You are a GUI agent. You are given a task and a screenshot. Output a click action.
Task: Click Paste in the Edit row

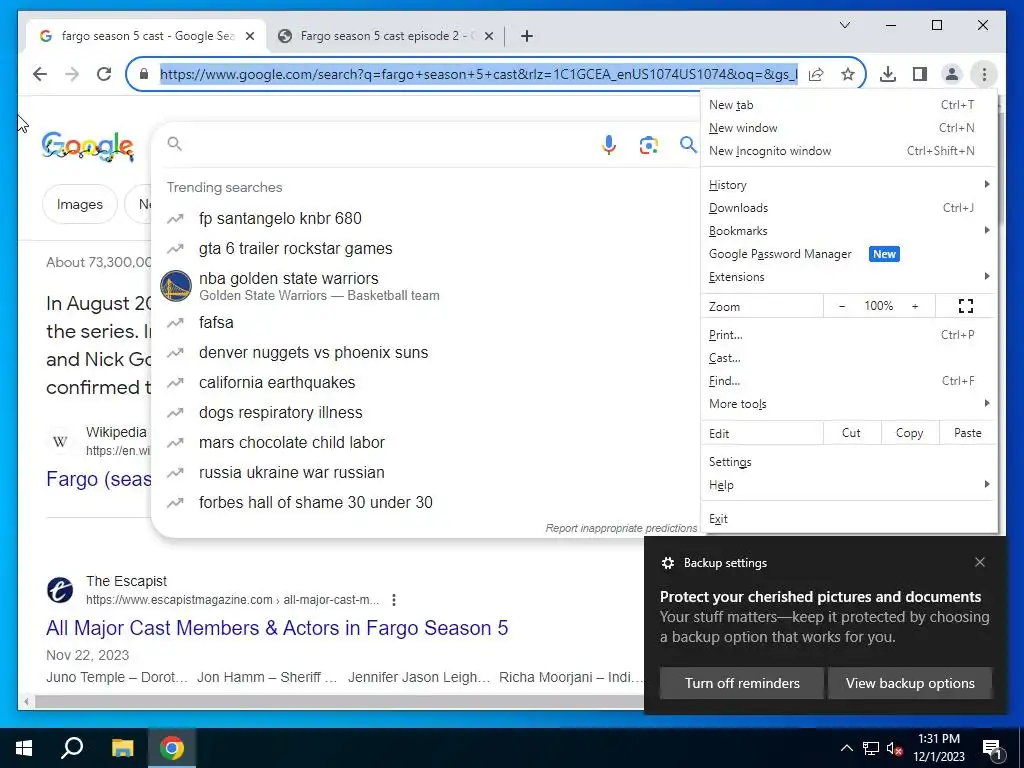coord(967,433)
